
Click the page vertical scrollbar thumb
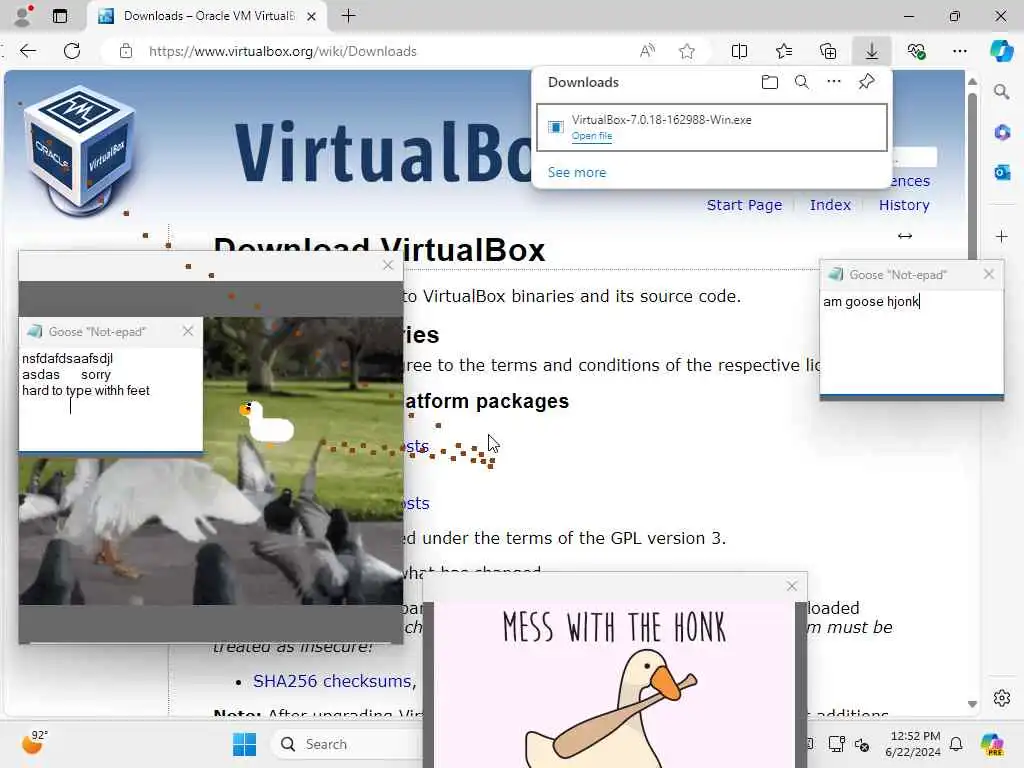coord(972,176)
